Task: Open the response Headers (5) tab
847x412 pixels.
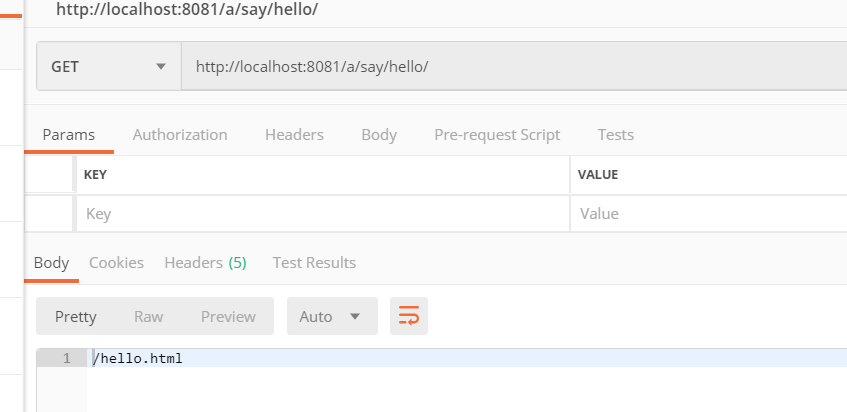Action: point(205,263)
